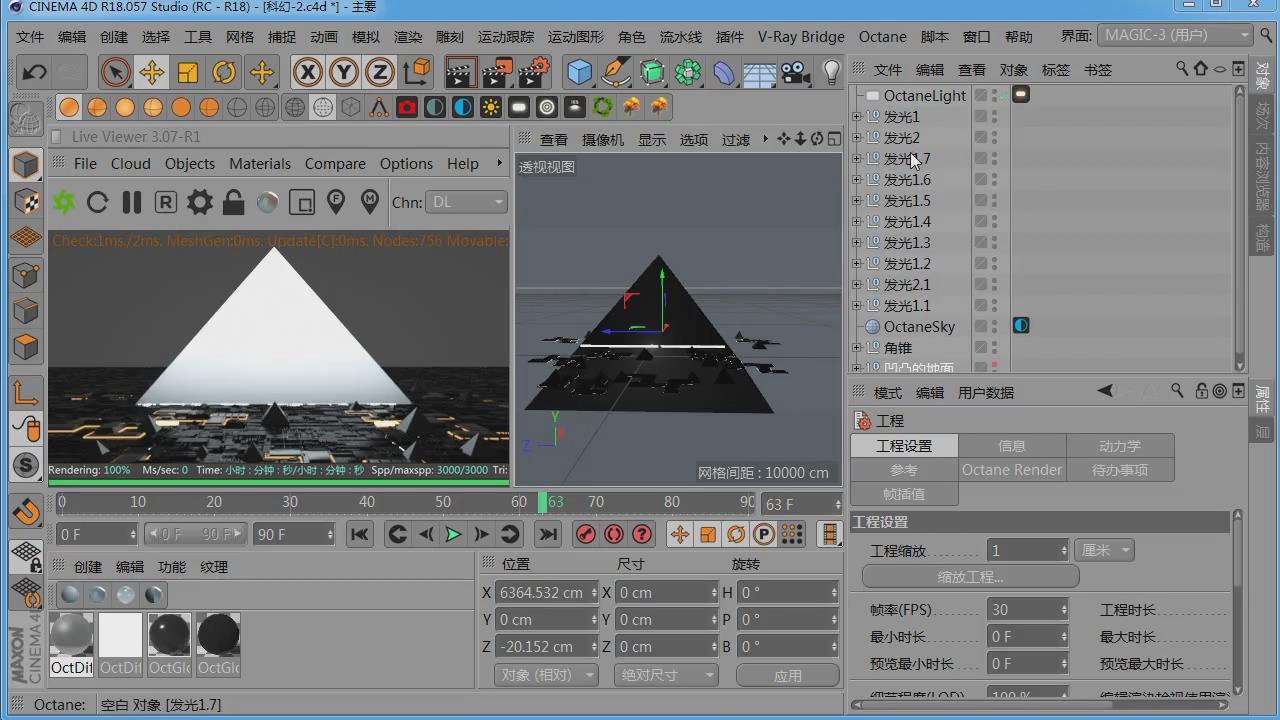Viewport: 1280px width, 720px height.
Task: Pause the Live Viewer rendering
Action: (131, 202)
